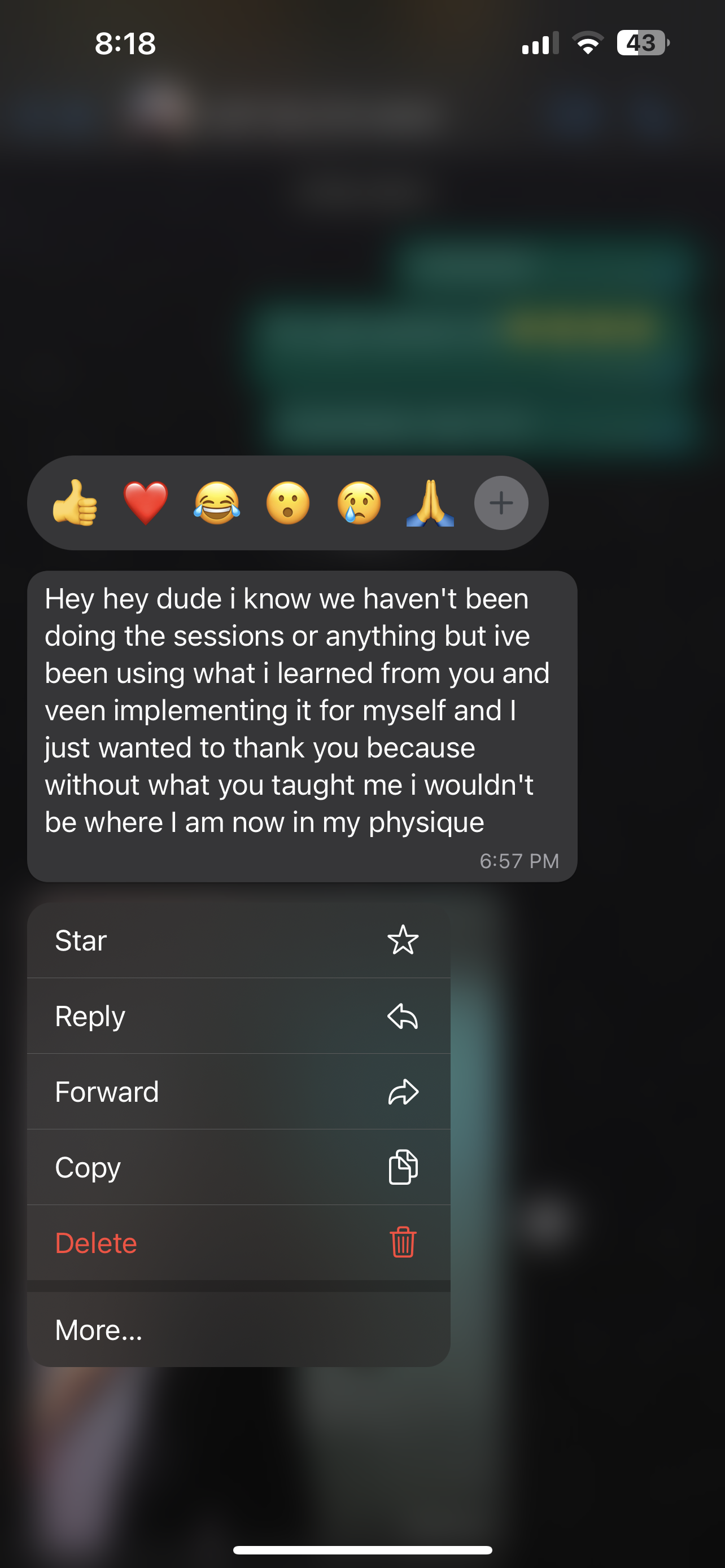Select the Forward menu option
The width and height of the screenshot is (725, 1568).
click(239, 1092)
